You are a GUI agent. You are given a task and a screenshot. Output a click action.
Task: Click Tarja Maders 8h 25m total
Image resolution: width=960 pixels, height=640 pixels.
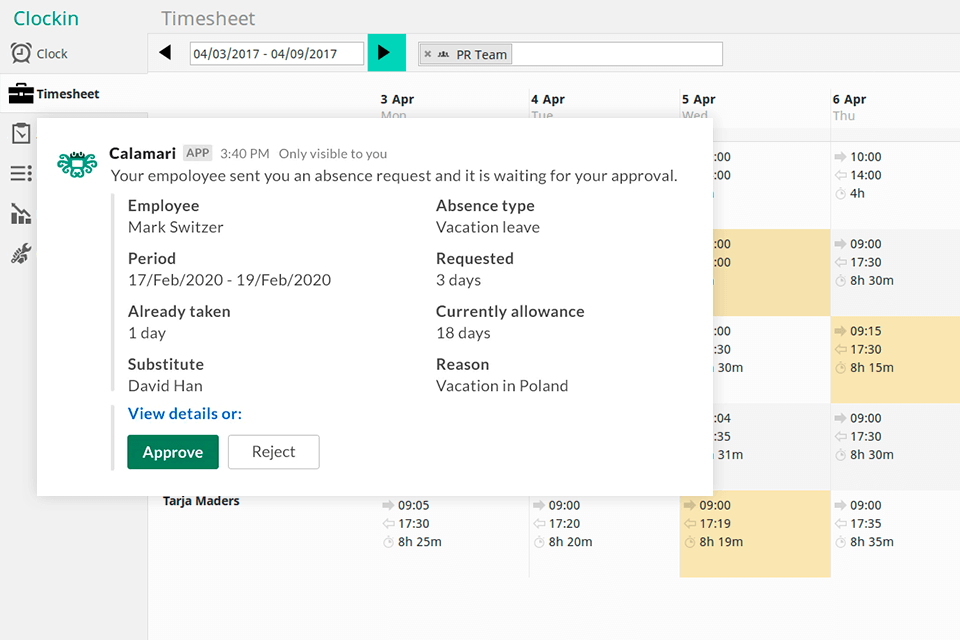coord(419,542)
